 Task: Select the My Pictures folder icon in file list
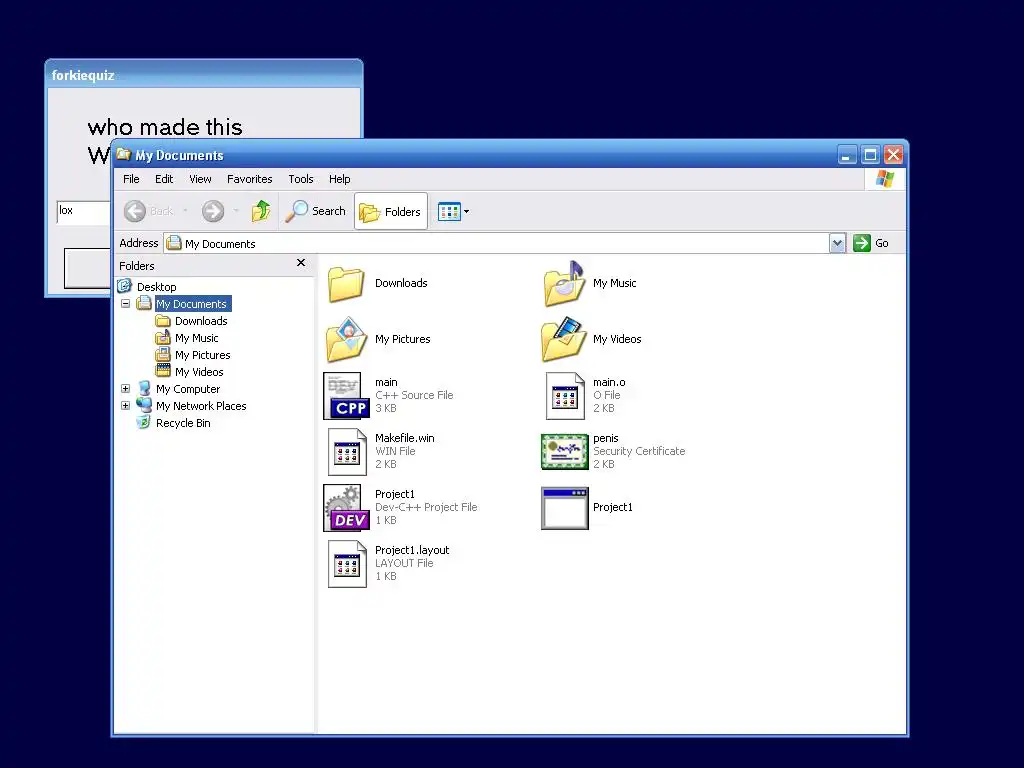(347, 339)
